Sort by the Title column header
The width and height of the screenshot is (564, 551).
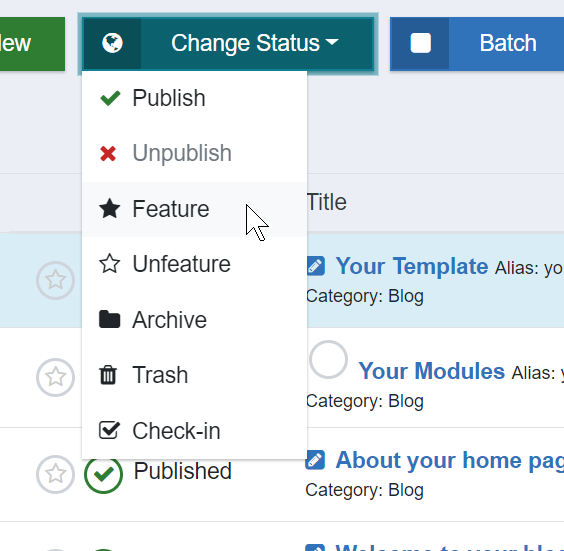[327, 202]
